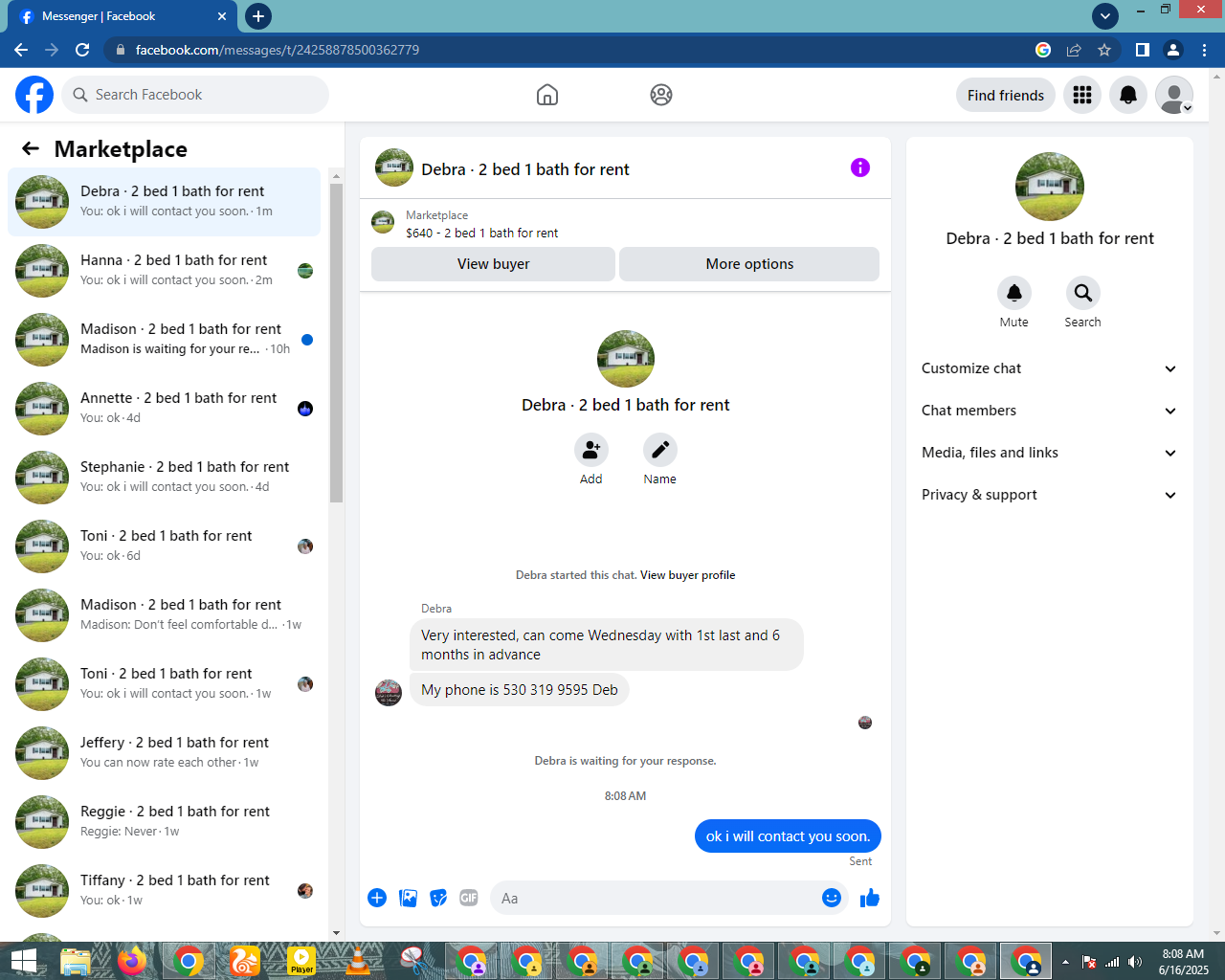Open the Facebook menu grid icon
1225x980 pixels.
click(x=1082, y=95)
